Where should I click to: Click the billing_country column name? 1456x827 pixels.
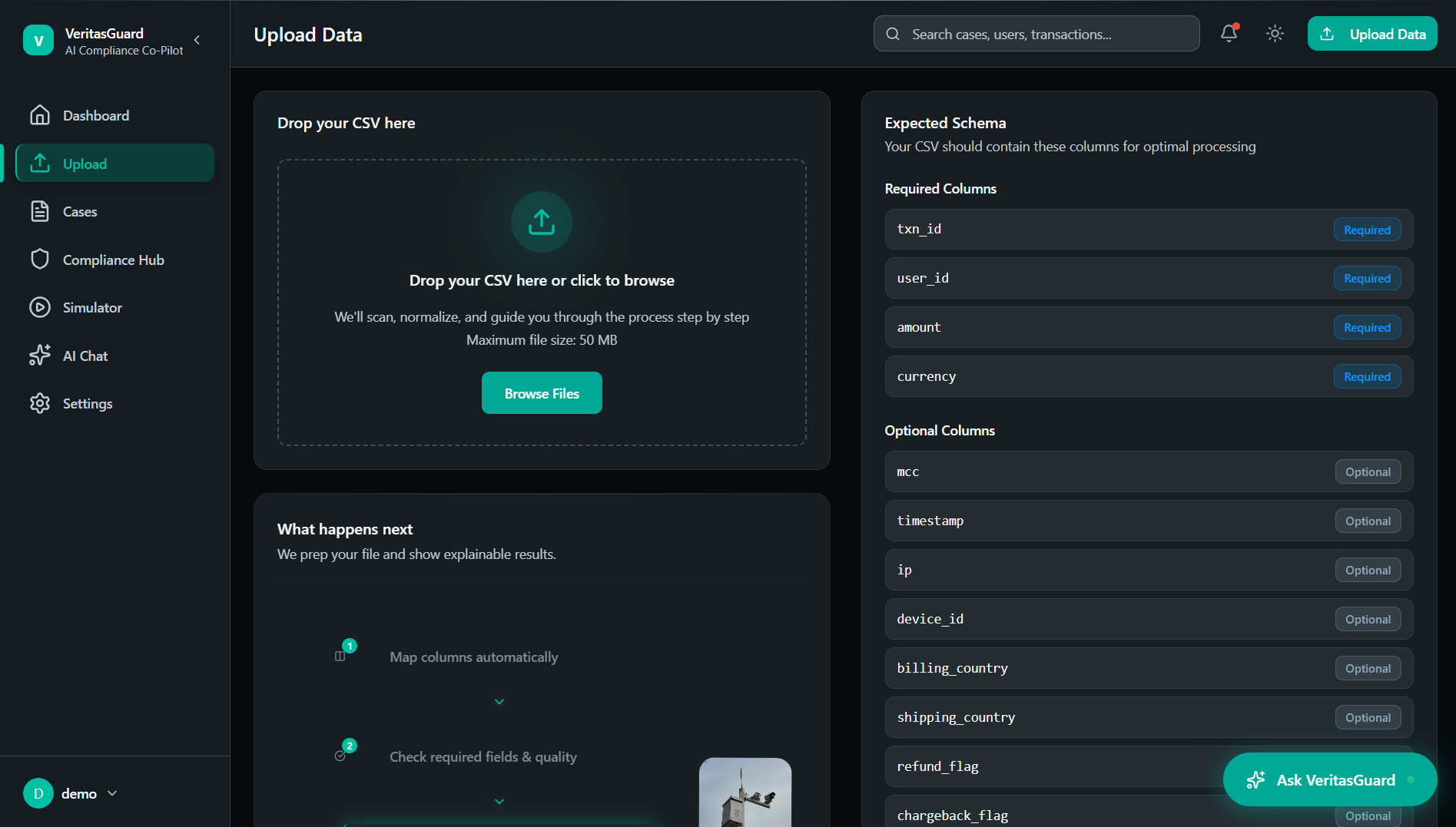(952, 668)
